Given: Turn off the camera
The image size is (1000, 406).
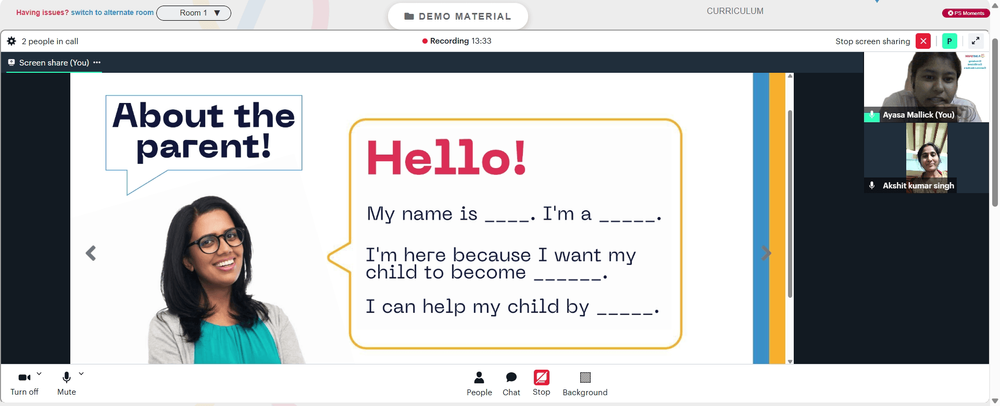Looking at the screenshot, I should (24, 384).
